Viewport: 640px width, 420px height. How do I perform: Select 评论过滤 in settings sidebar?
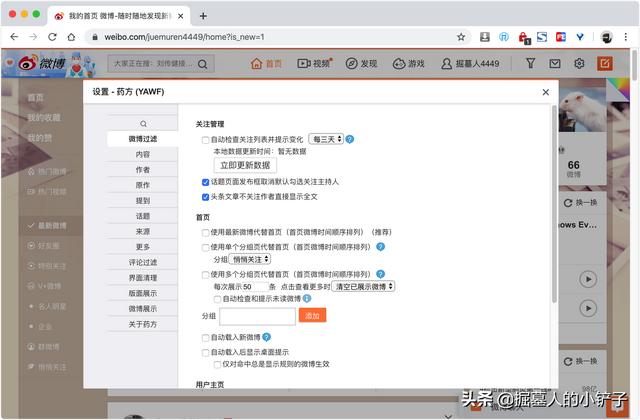[142, 262]
